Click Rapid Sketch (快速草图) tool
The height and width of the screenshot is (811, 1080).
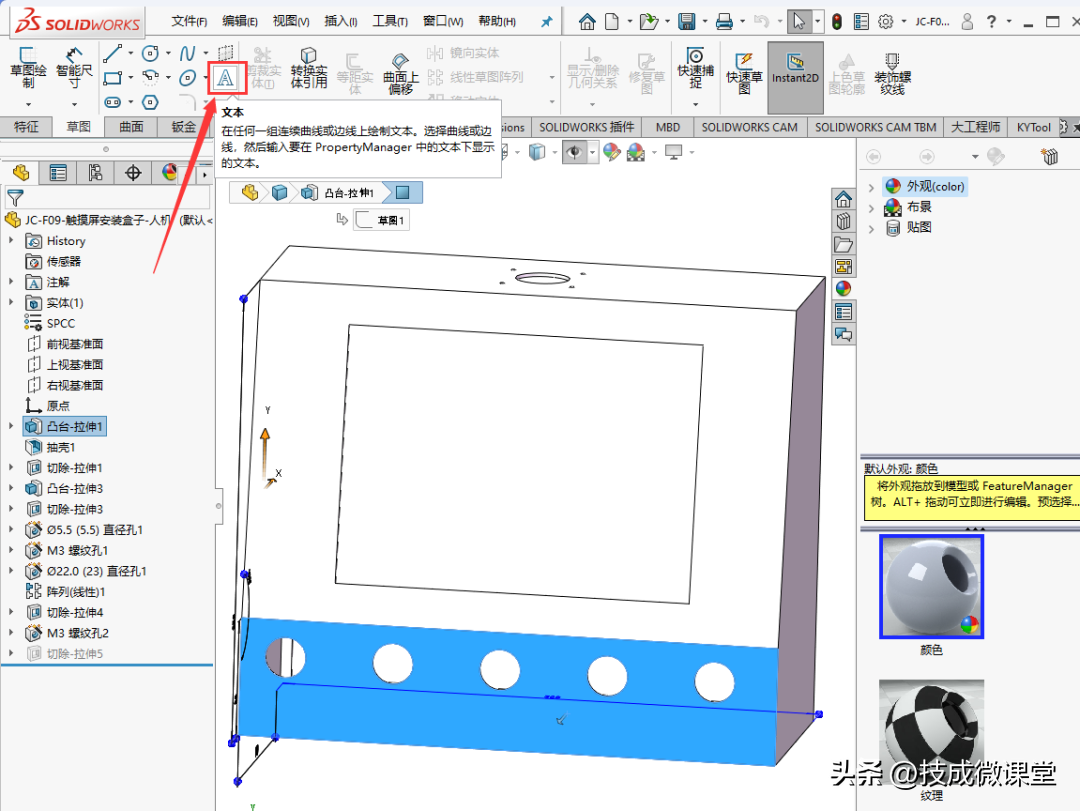pos(744,73)
